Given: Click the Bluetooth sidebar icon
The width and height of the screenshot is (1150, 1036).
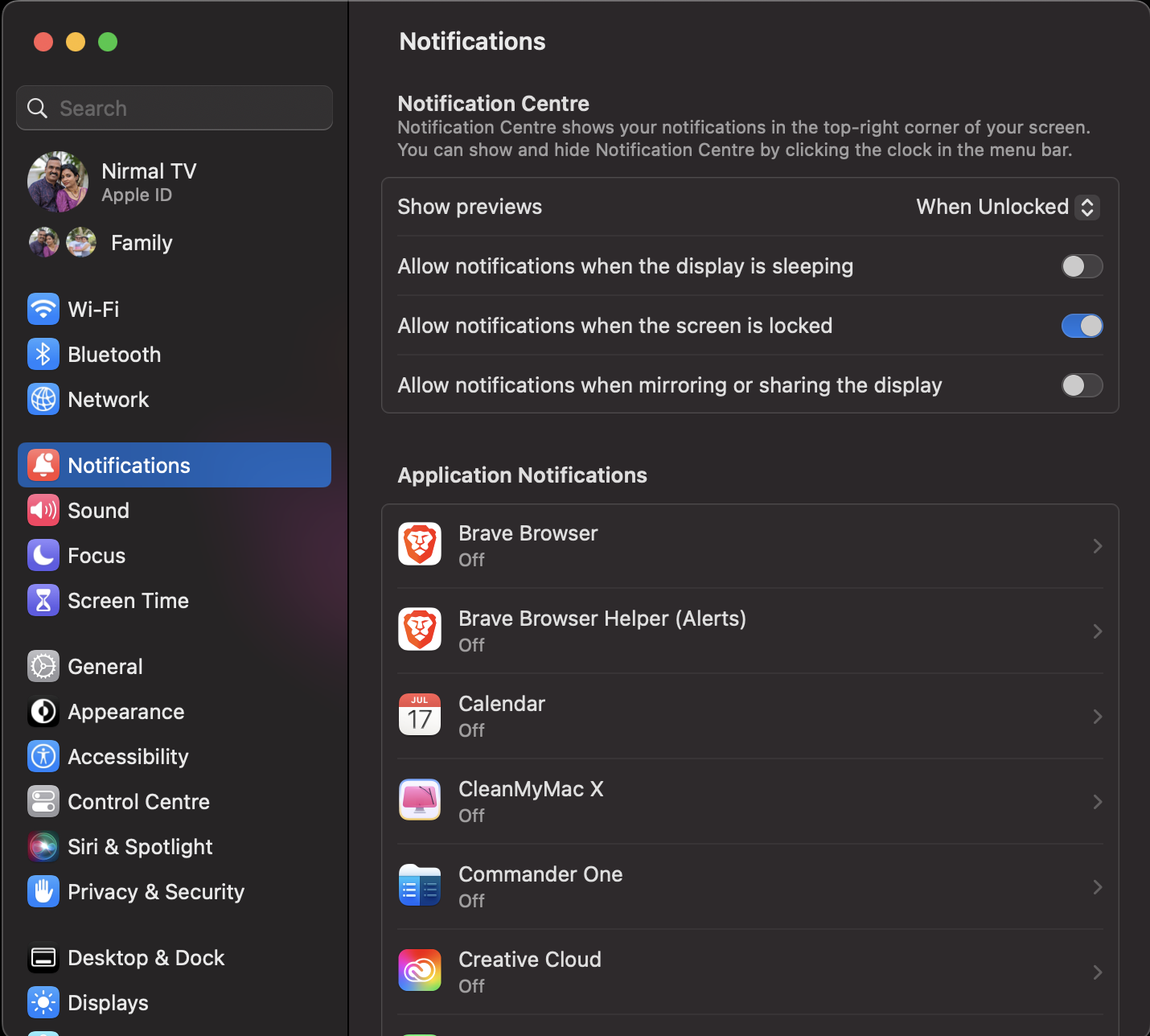Looking at the screenshot, I should click(43, 354).
